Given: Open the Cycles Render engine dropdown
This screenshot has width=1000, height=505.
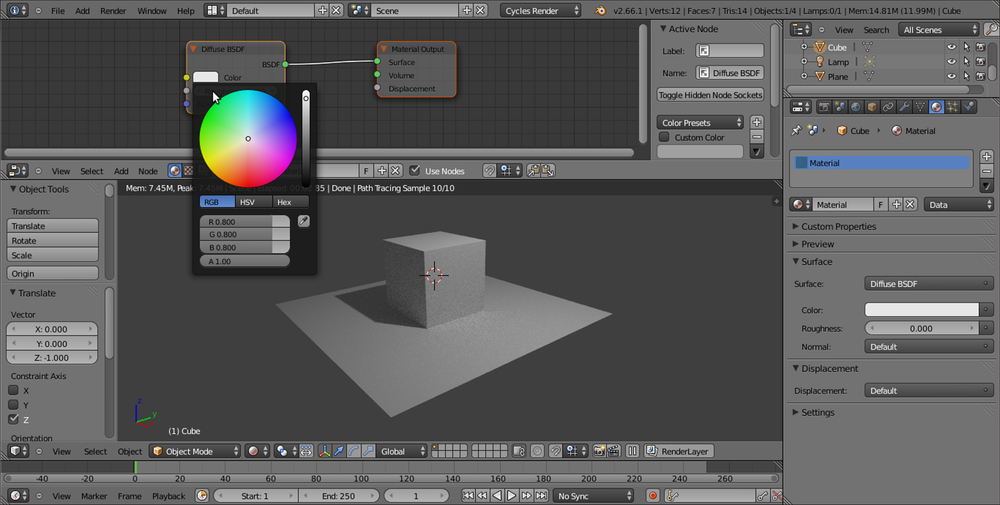Looking at the screenshot, I should click(x=541, y=10).
